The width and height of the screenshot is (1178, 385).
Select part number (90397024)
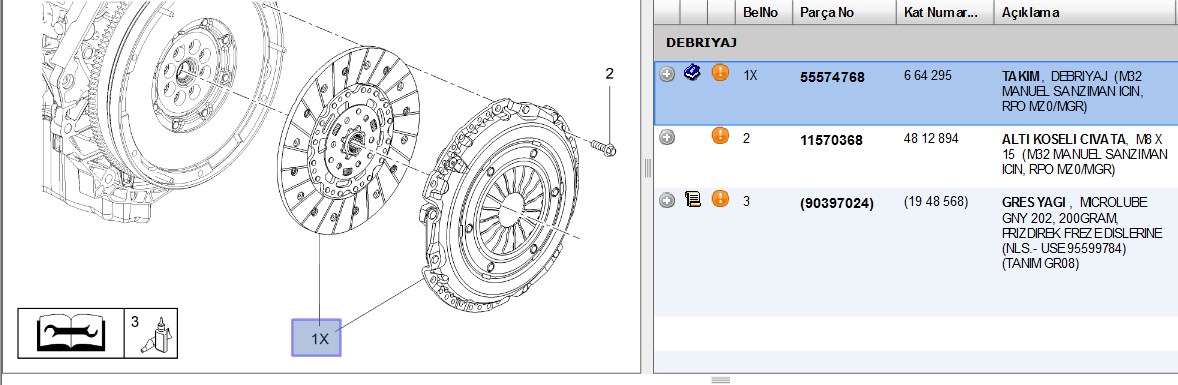click(x=837, y=204)
